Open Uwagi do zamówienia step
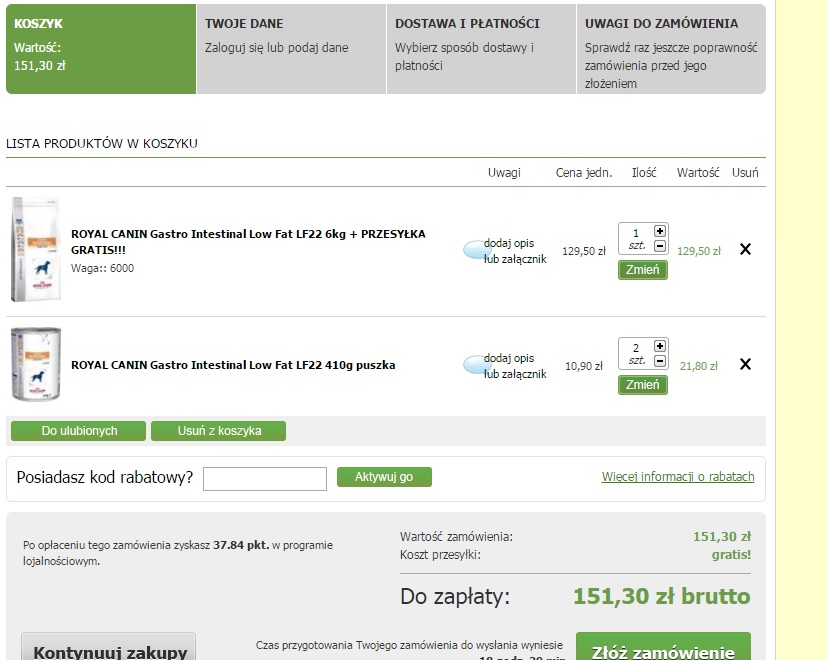This screenshot has height=660, width=828. point(670,48)
